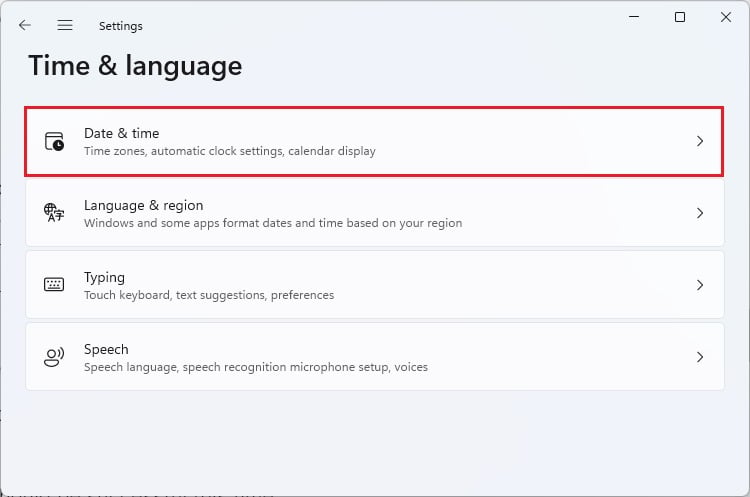Click the Language & region globe icon
The height and width of the screenshot is (497, 750).
click(x=54, y=212)
